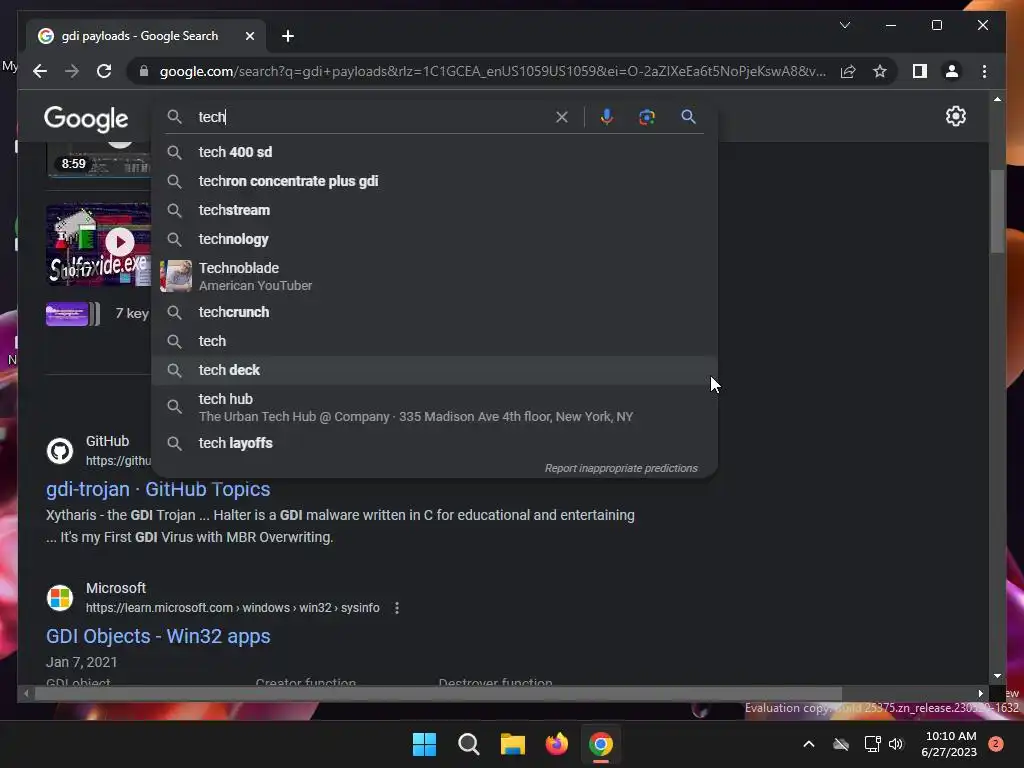Report inappropriate predictions link
Image resolution: width=1024 pixels, height=768 pixels.
tap(621, 468)
